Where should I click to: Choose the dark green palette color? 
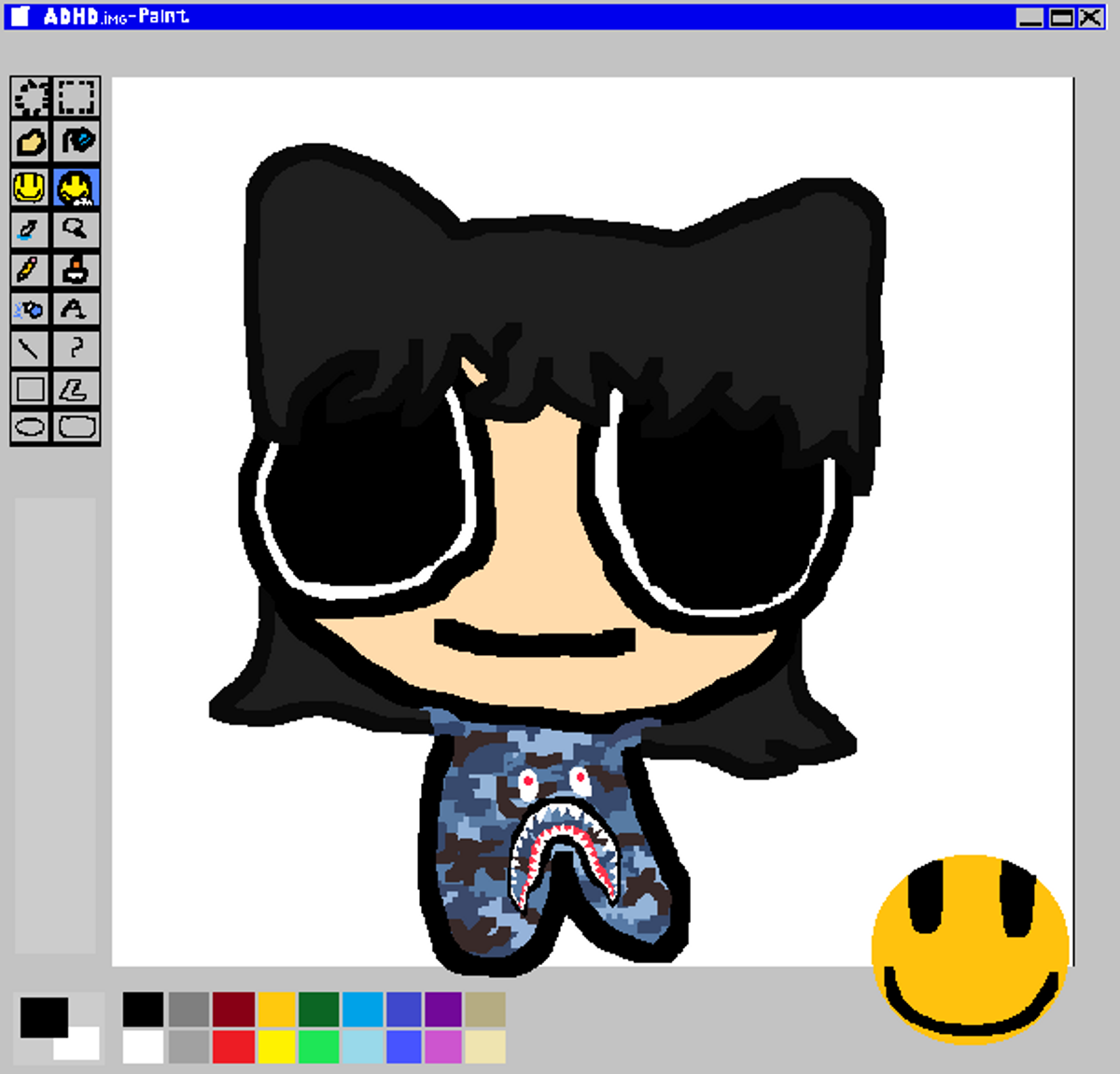coord(319,1010)
